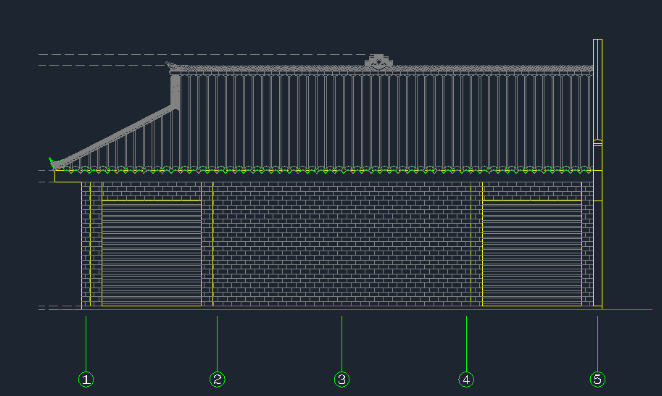Select the magenta ground line
This screenshot has width=662, height=396.
click(x=355, y=309)
